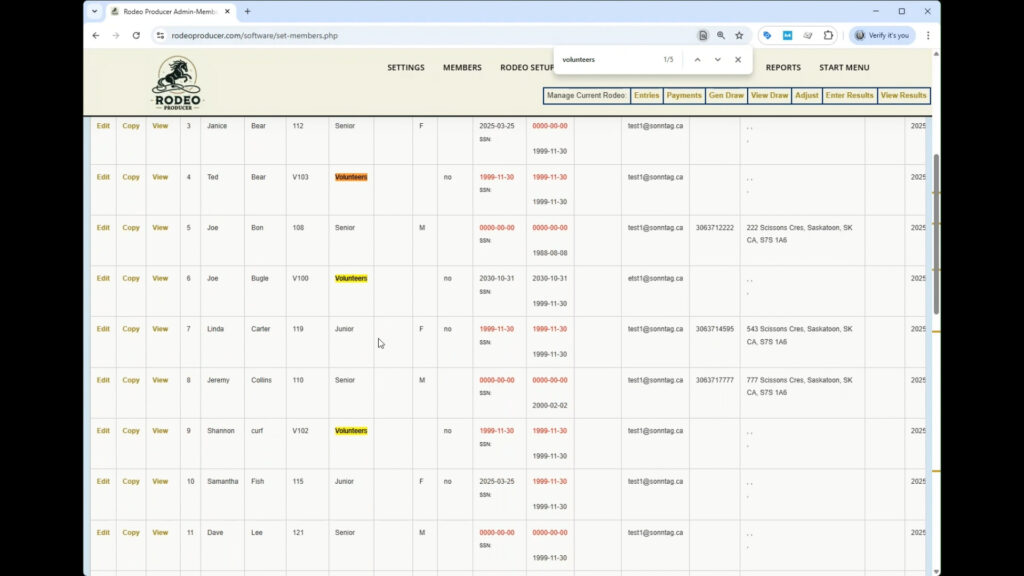Click the zoom magnifier icon in the address bar
The height and width of the screenshot is (576, 1024).
pyautogui.click(x=722, y=35)
